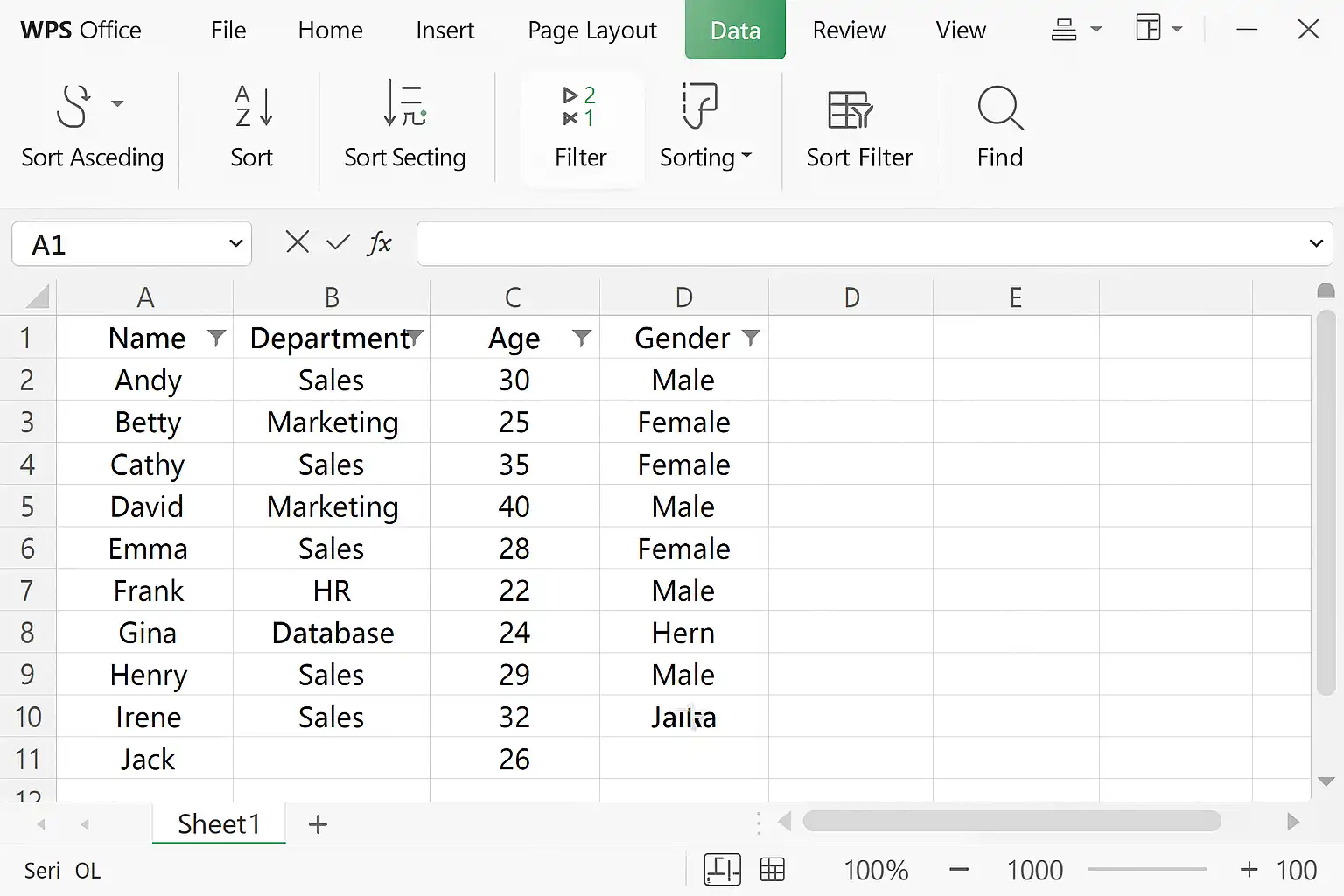
Task: Confirm entry with formula bar checkmark
Action: (338, 242)
